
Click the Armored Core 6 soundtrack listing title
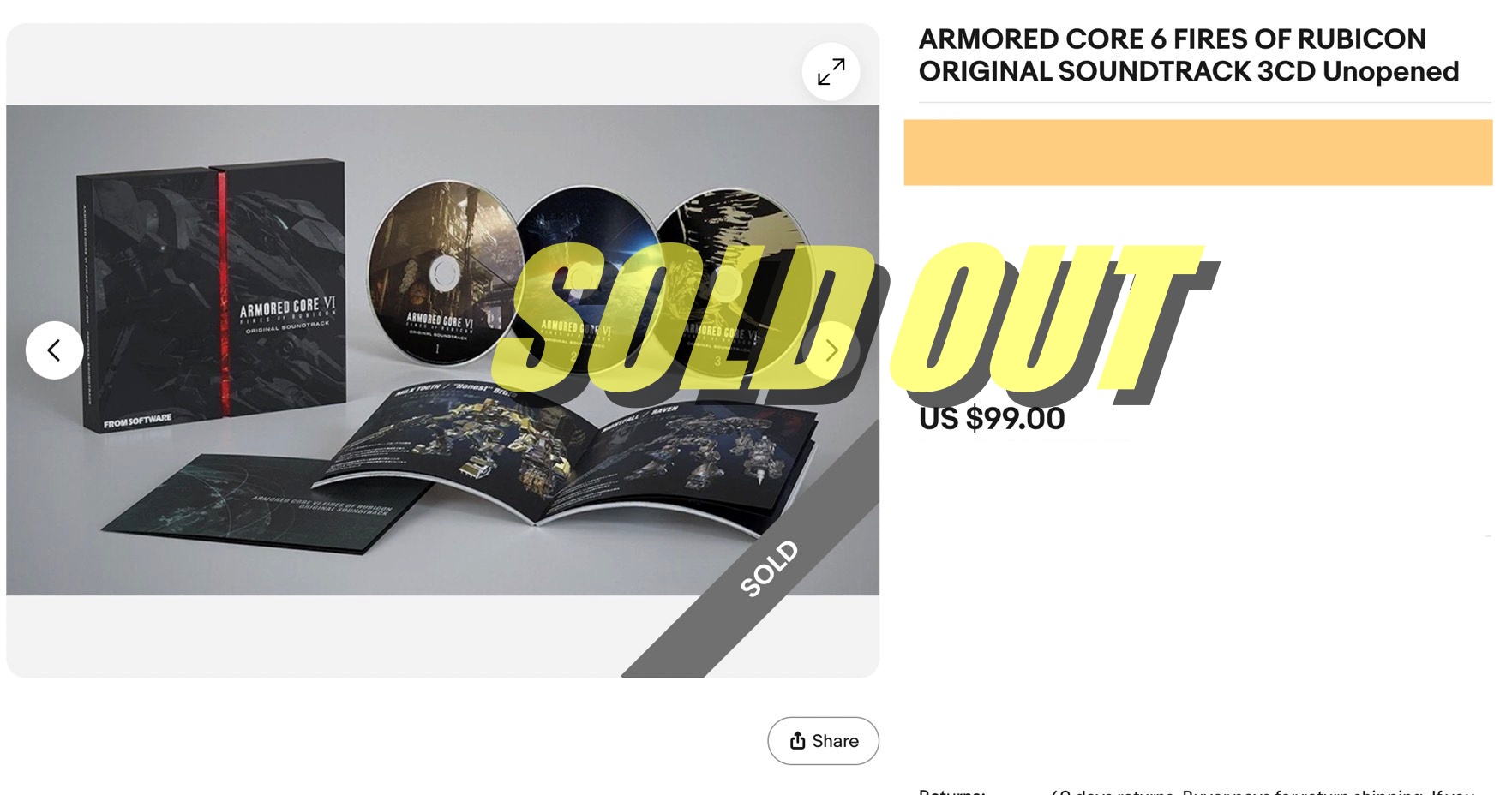coord(1188,55)
